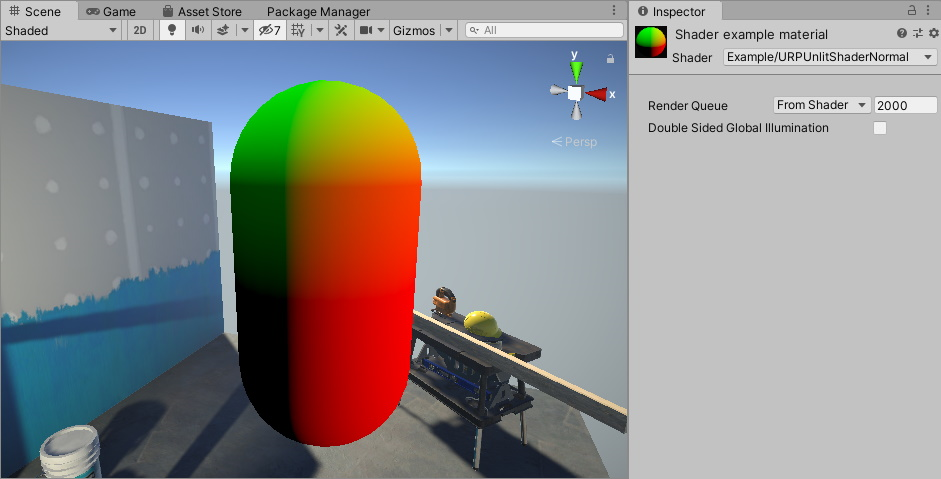Click the scene grid toggle icon

tap(298, 30)
